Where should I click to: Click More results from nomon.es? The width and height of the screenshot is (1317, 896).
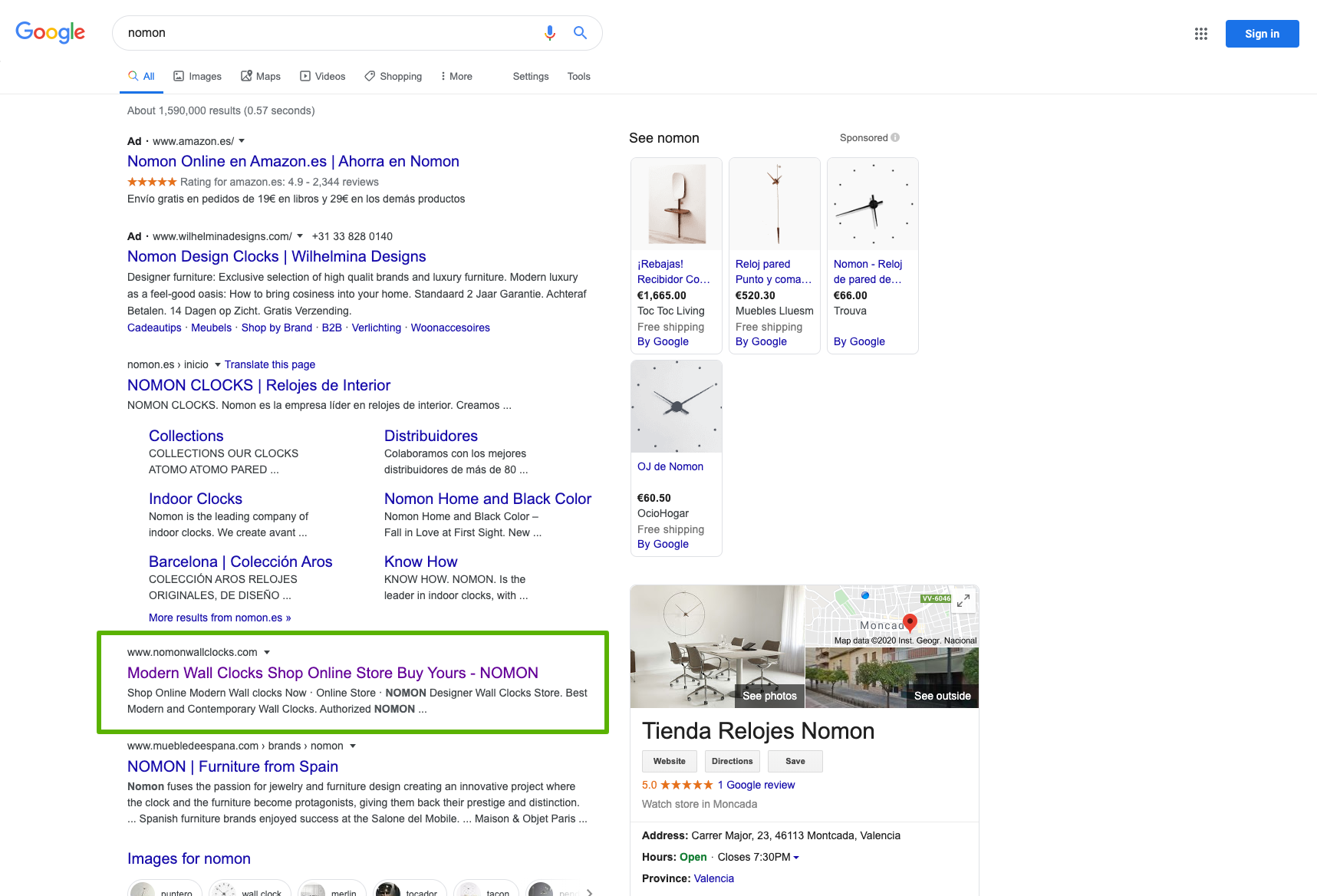point(220,618)
